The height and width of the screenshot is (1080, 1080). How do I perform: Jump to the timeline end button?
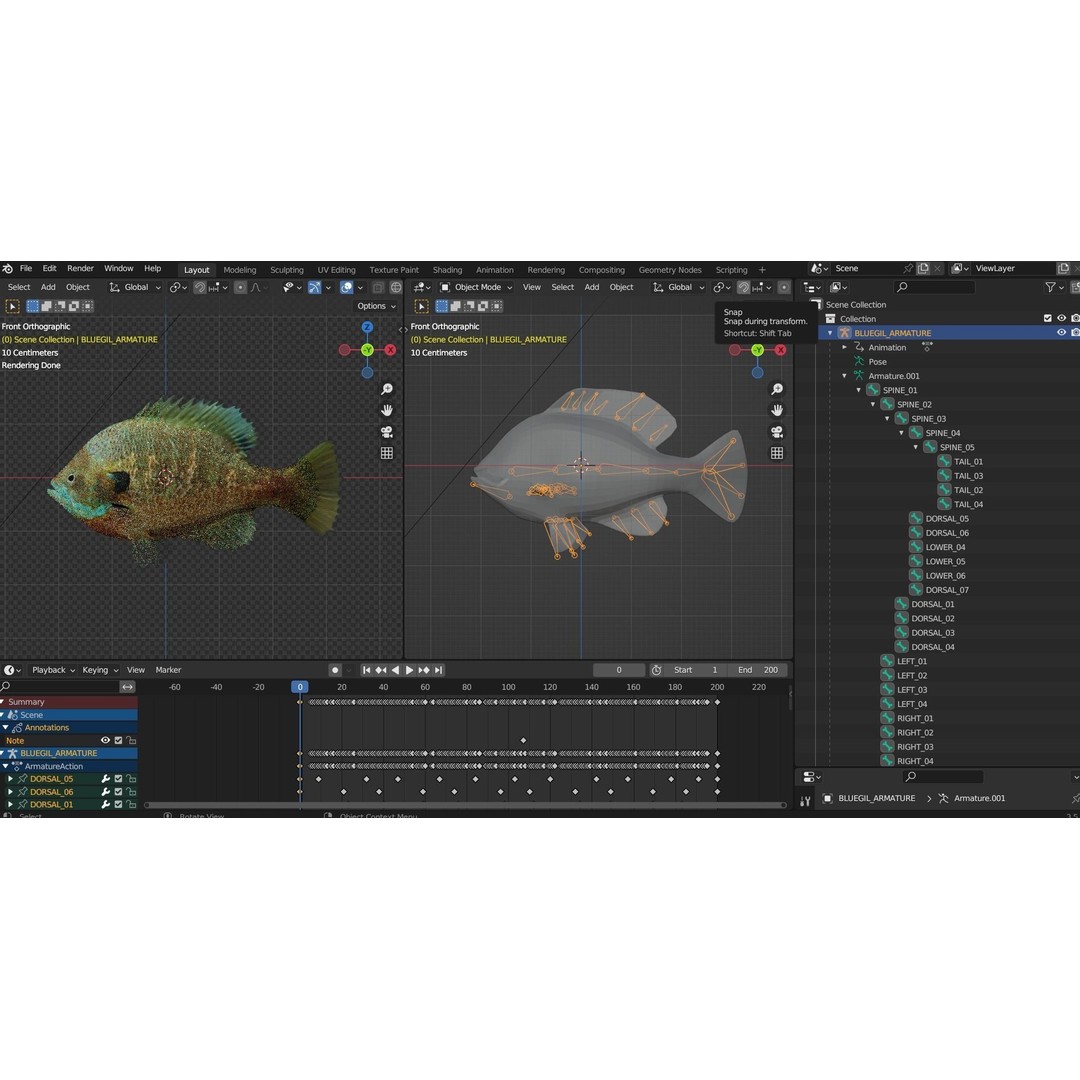point(439,670)
